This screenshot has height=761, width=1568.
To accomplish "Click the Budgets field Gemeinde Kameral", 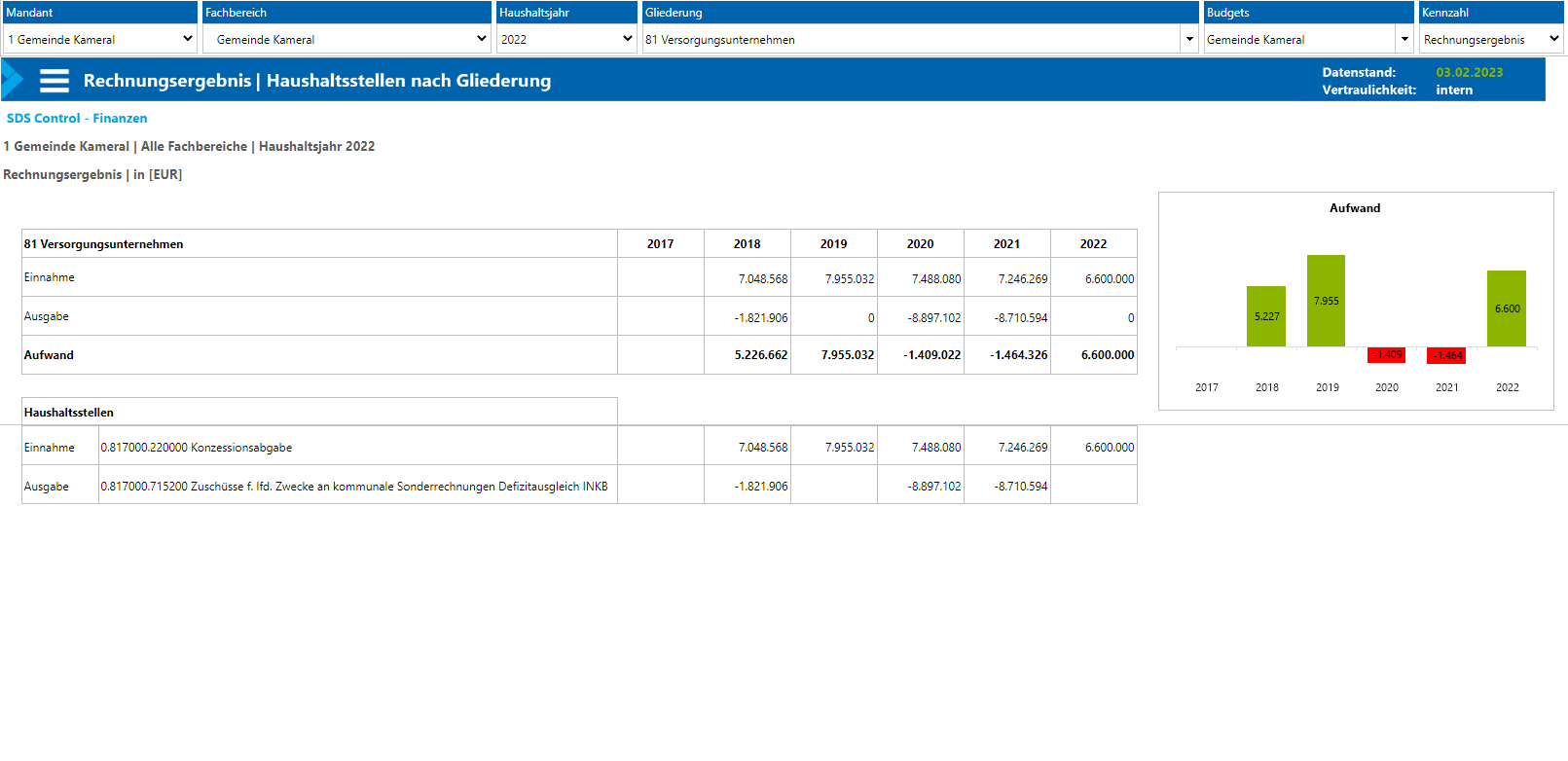I will point(1299,39).
